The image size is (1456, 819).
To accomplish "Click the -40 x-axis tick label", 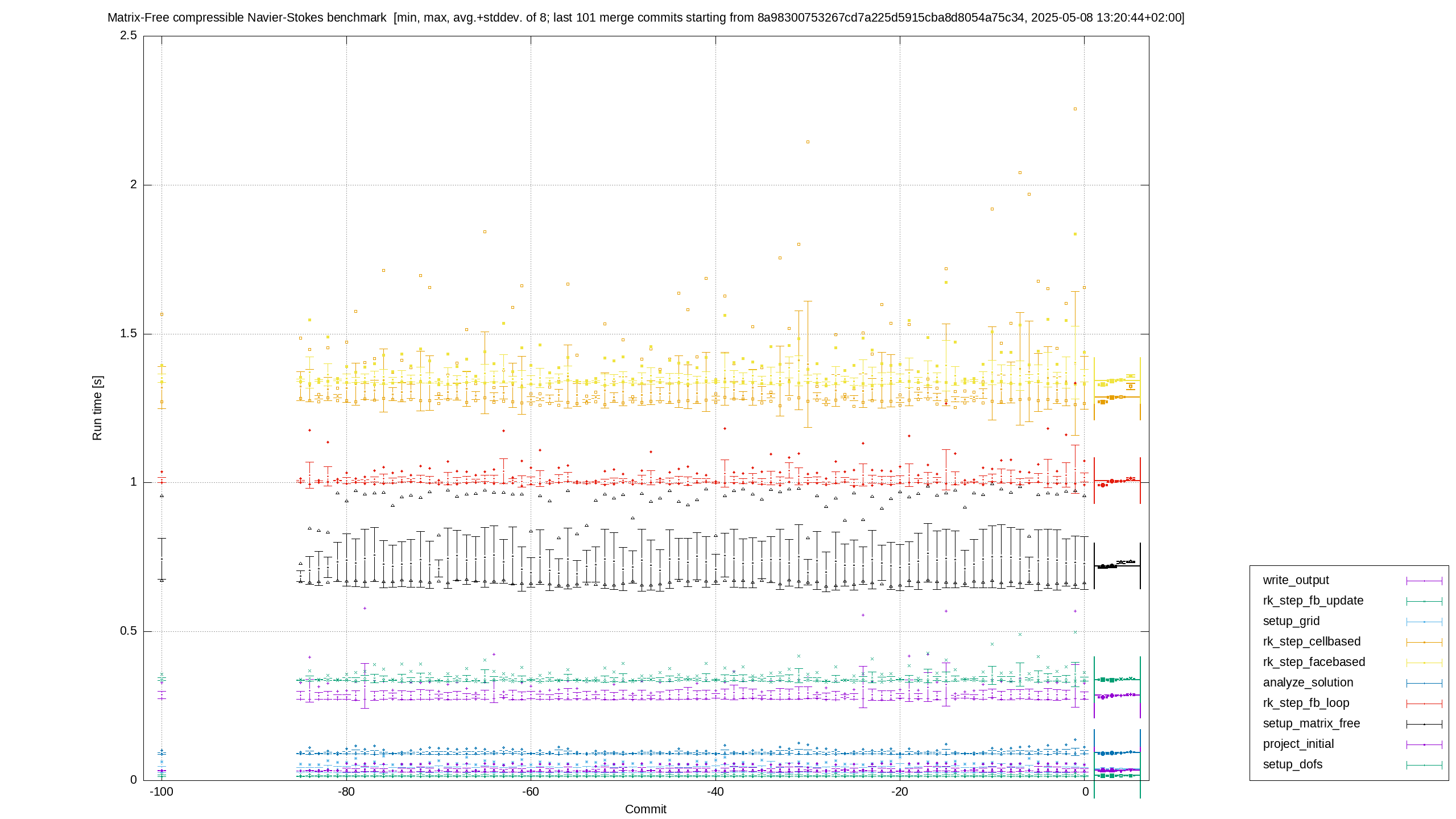I will pos(715,792).
